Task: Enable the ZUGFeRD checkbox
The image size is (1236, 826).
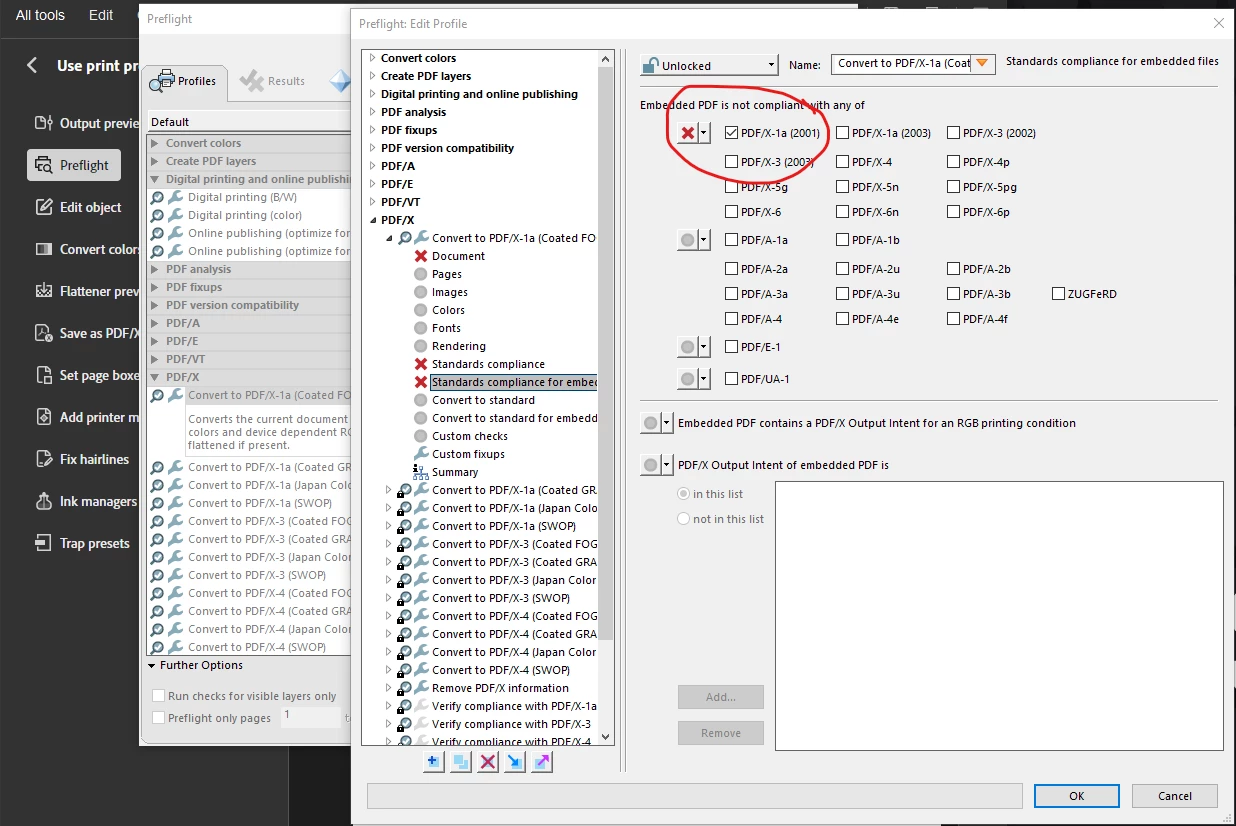Action: [1058, 294]
